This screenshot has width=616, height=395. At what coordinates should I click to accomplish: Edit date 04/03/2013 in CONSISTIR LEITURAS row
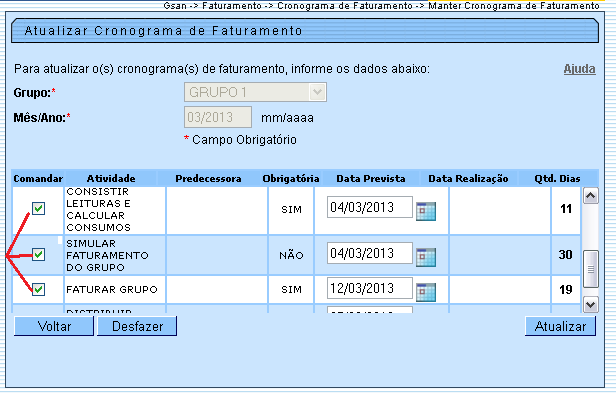coord(370,207)
